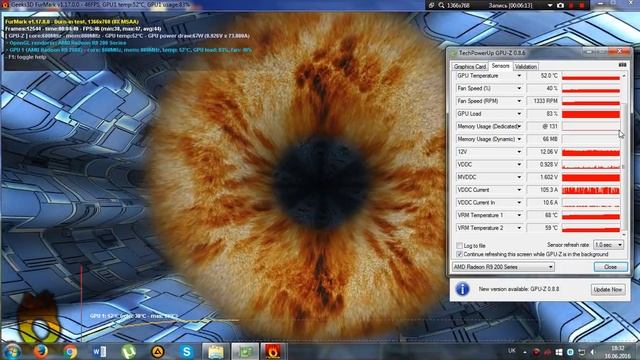
Task: Enable the Log to file checkbox
Action: 459,246
